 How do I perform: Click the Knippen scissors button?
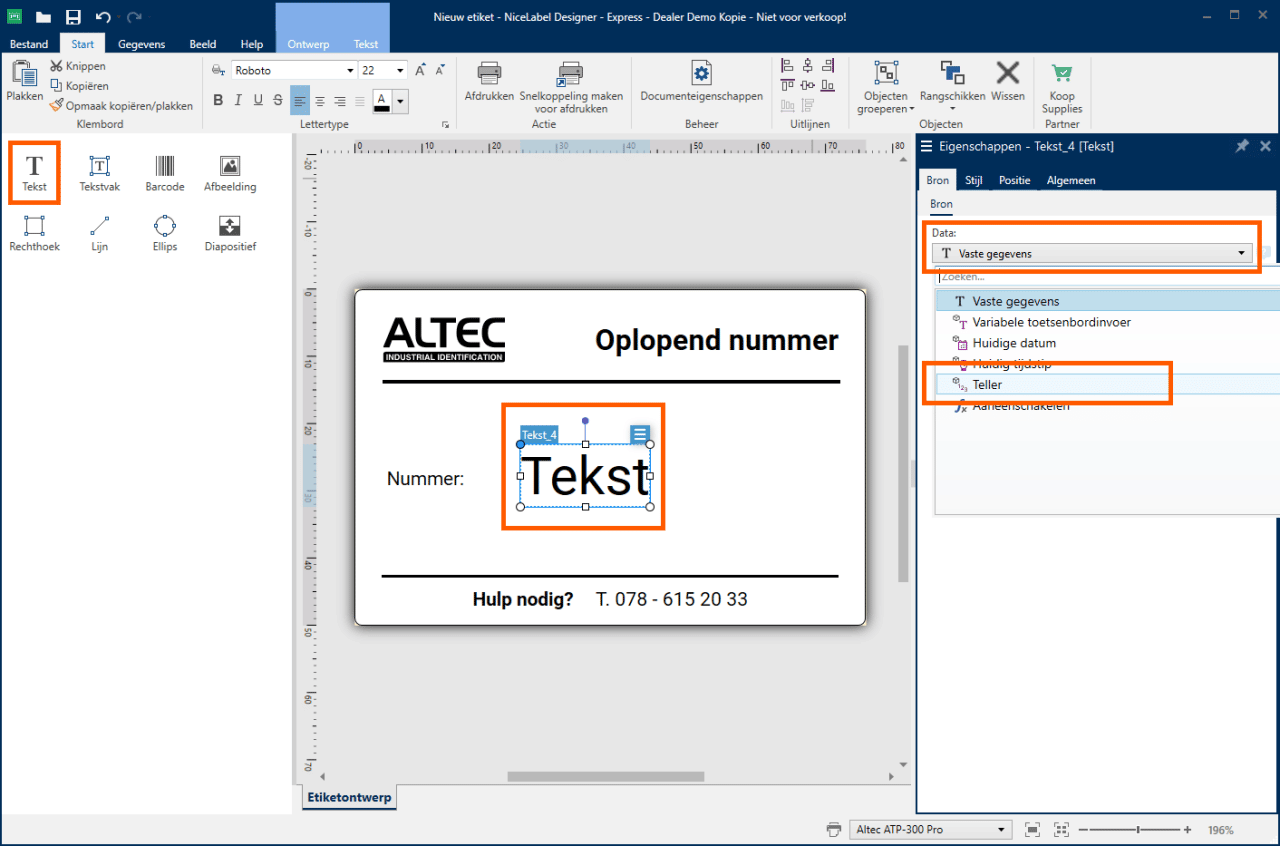point(78,66)
